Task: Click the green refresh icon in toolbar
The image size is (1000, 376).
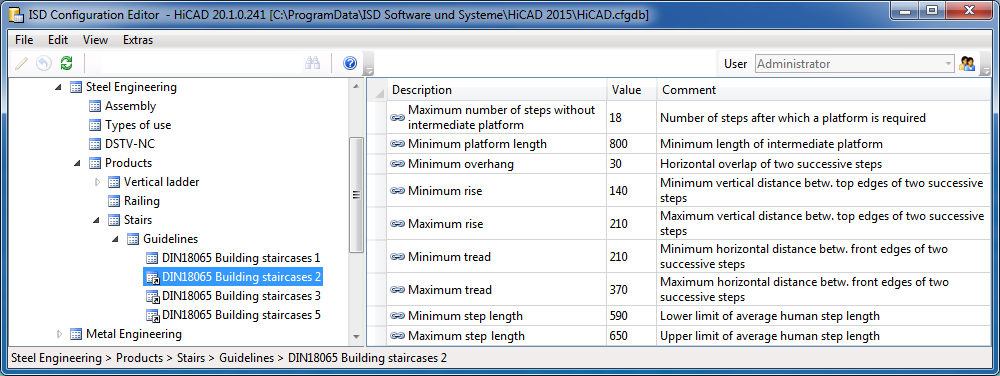Action: (x=66, y=63)
